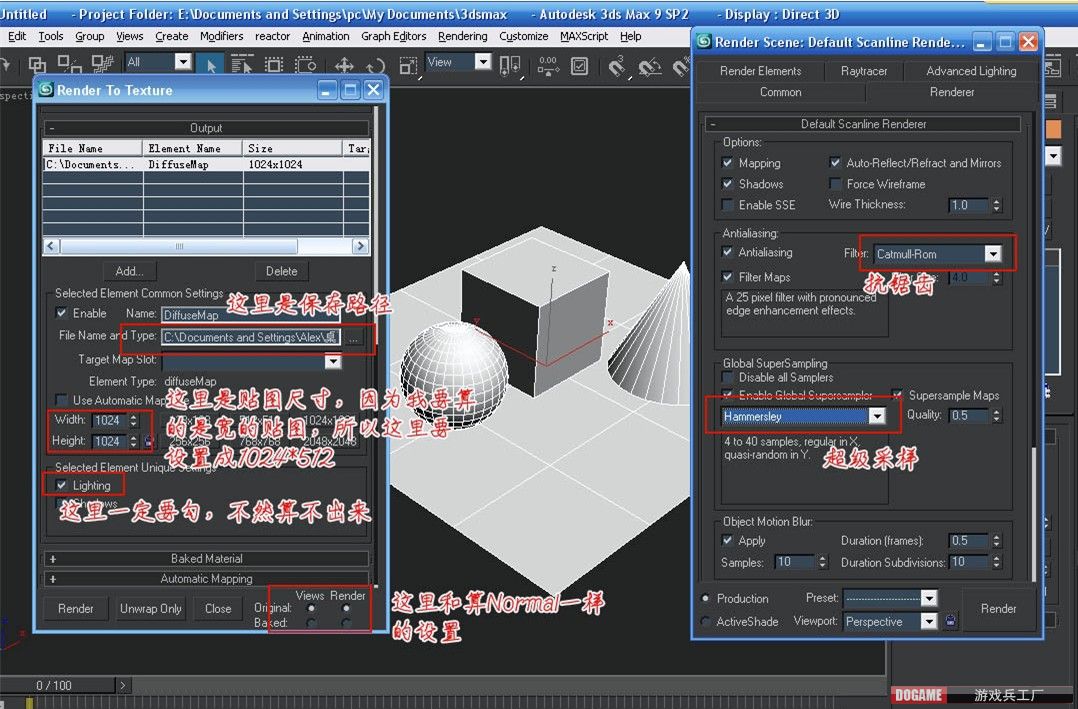Toggle the Keyboard Shortcut Override icon

pyautogui.click(x=580, y=65)
